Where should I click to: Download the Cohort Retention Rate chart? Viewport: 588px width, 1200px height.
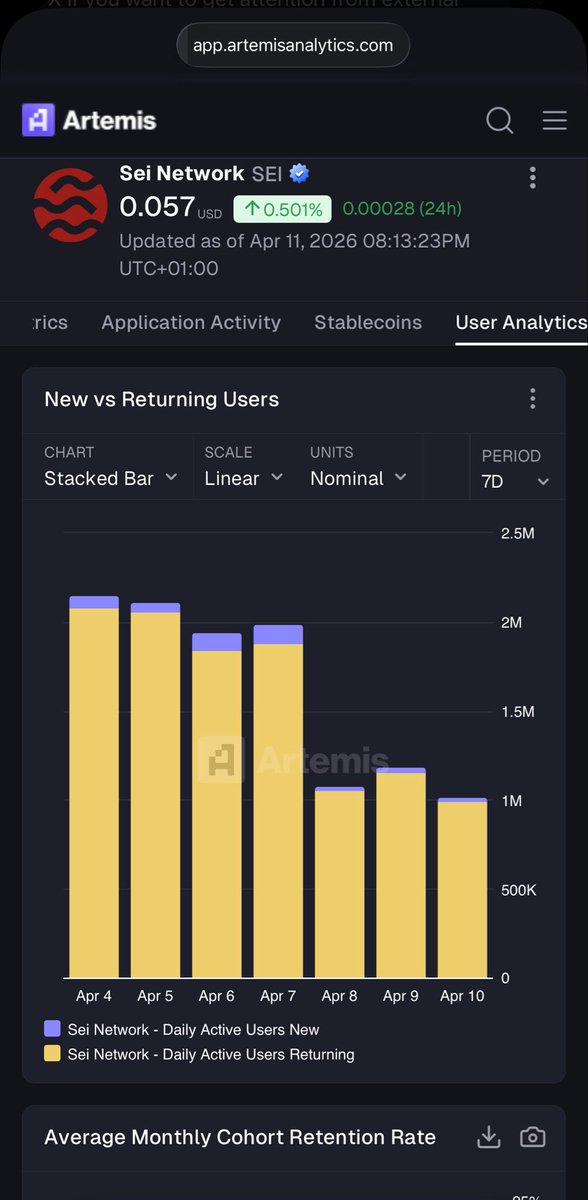point(488,1137)
